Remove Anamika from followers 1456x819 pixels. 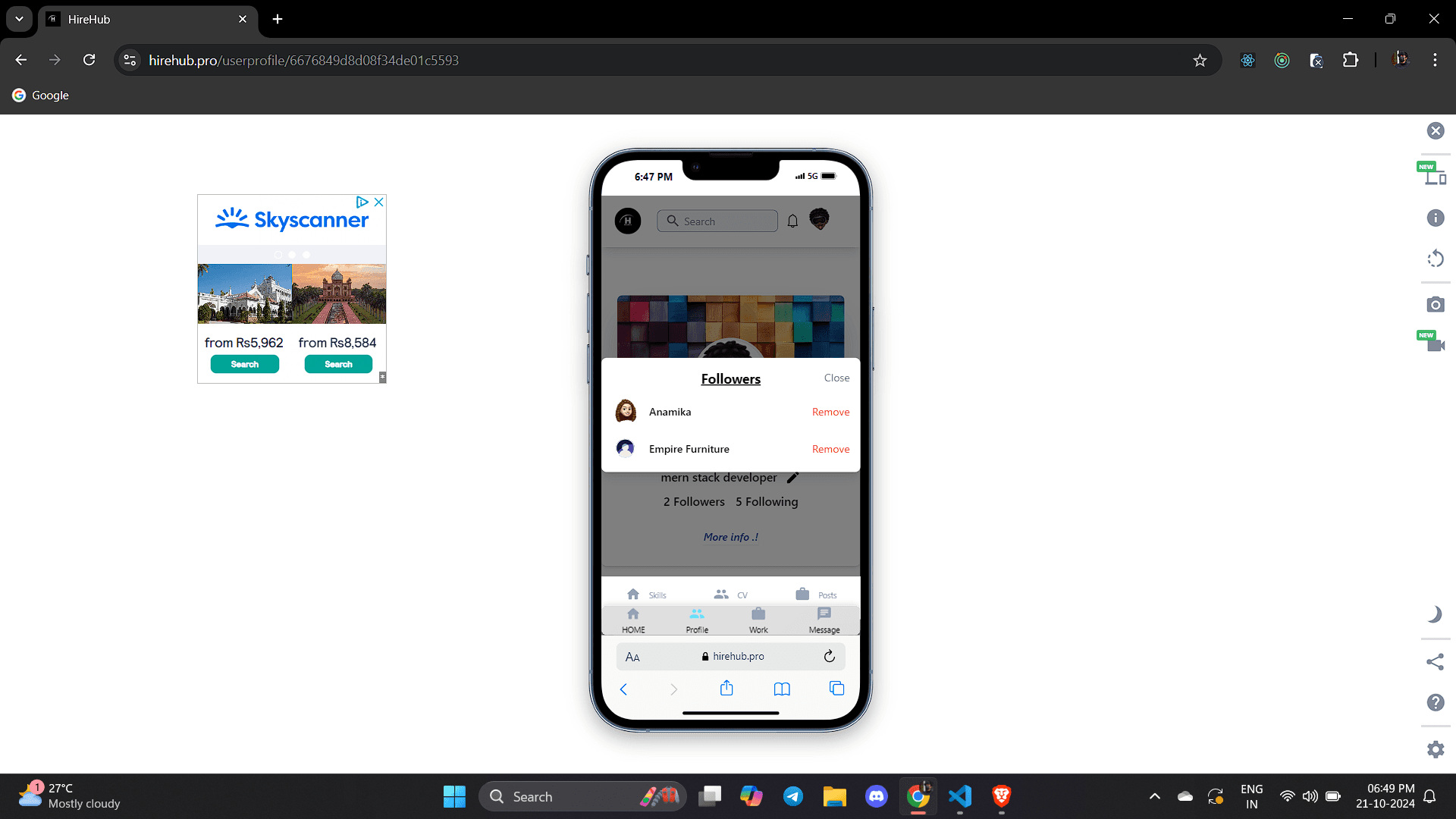[830, 411]
